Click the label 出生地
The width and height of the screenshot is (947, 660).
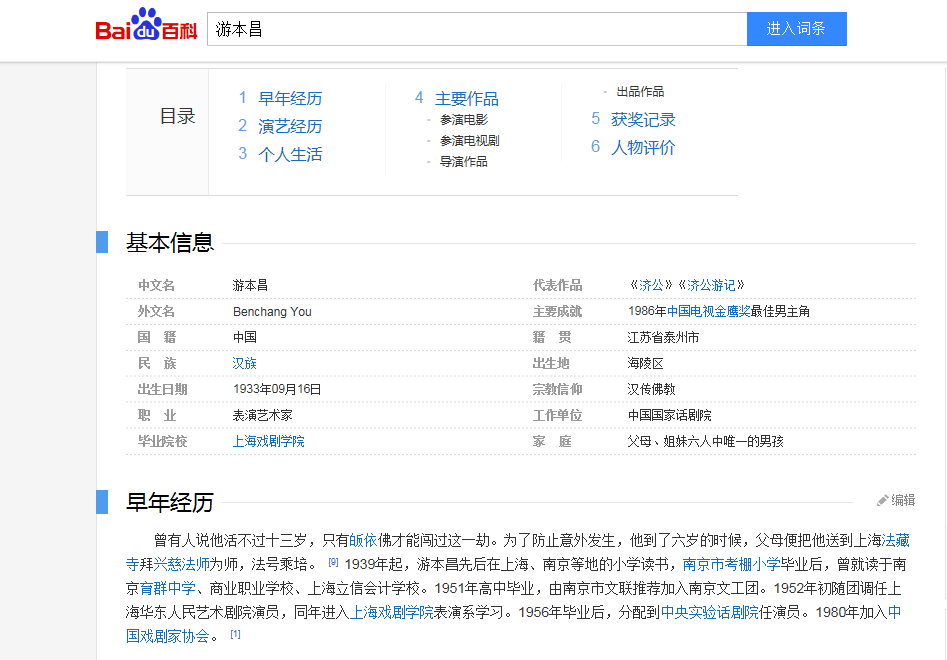(551, 364)
